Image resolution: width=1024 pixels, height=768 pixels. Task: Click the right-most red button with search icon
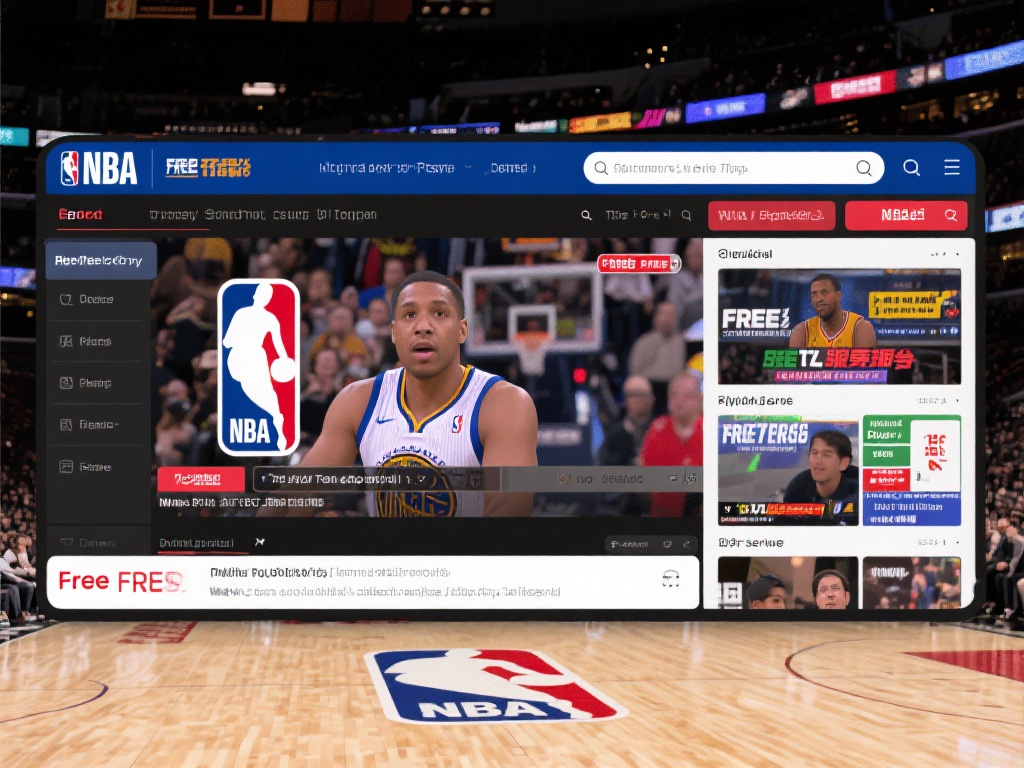point(906,215)
